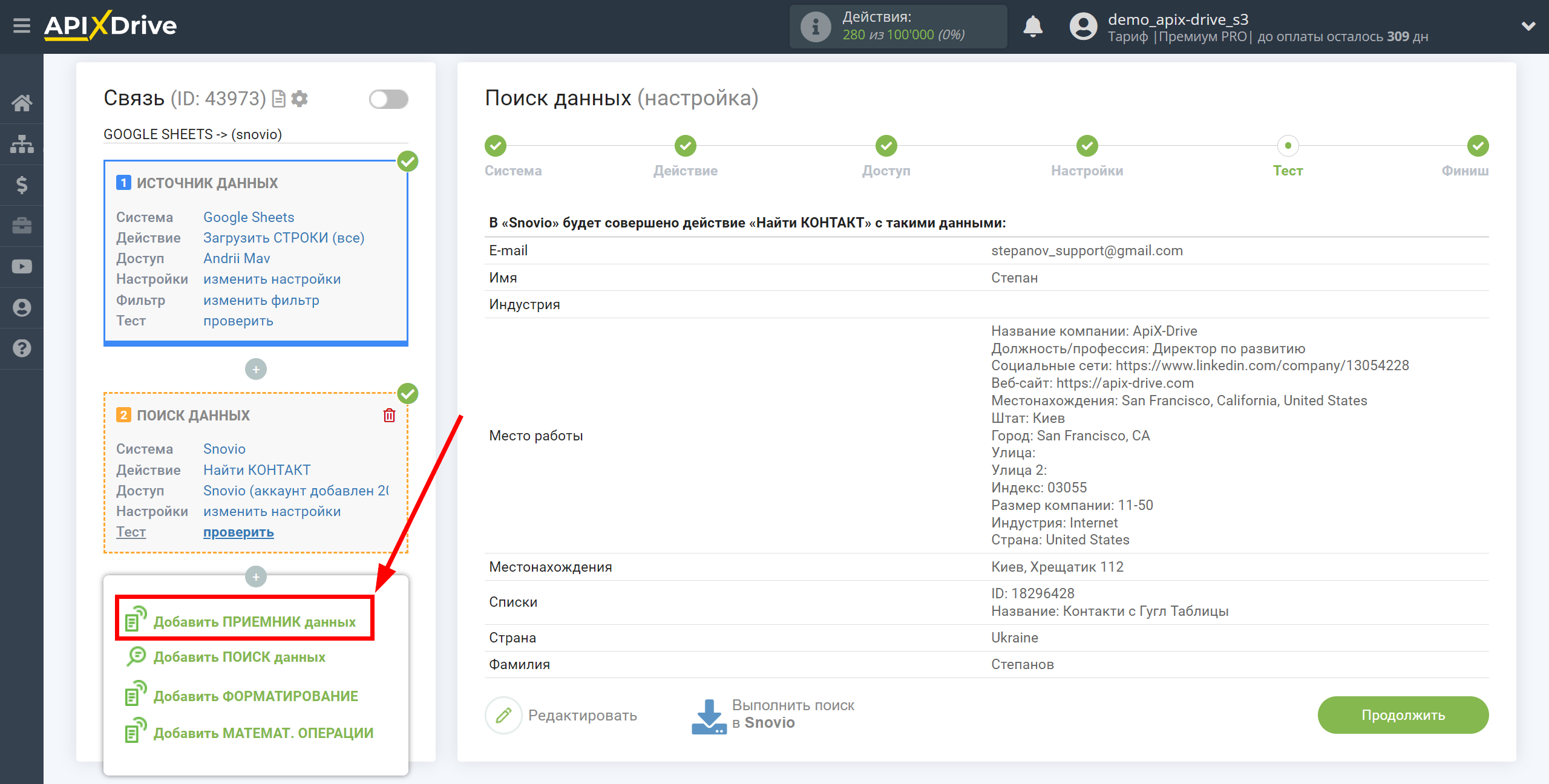Click the user avatar icon
1549x784 pixels.
point(1083,27)
